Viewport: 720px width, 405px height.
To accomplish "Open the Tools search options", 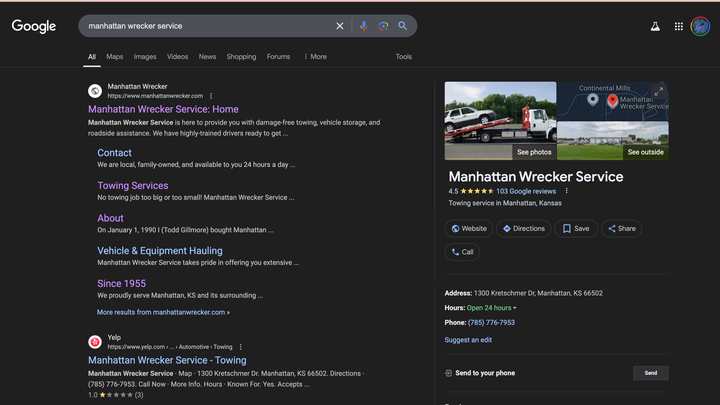I will tap(404, 56).
